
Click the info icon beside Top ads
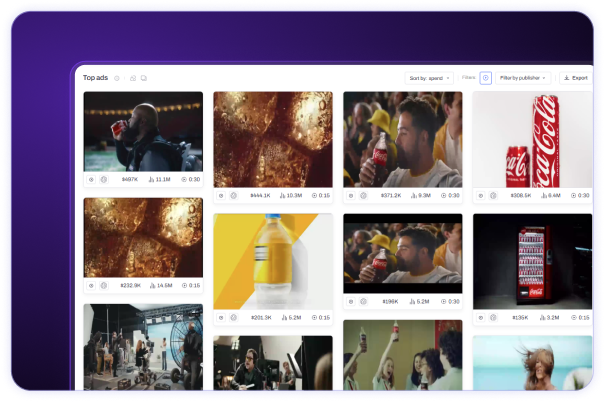coord(117,78)
